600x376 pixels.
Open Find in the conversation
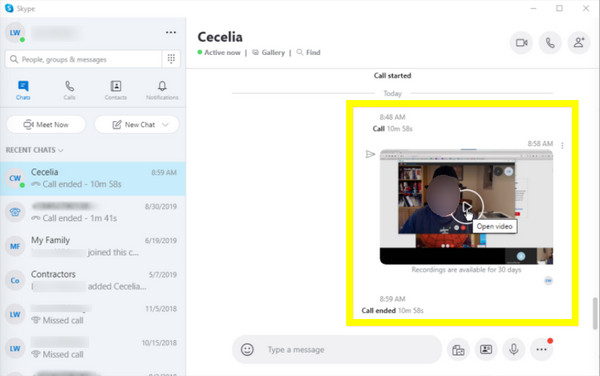(x=308, y=52)
